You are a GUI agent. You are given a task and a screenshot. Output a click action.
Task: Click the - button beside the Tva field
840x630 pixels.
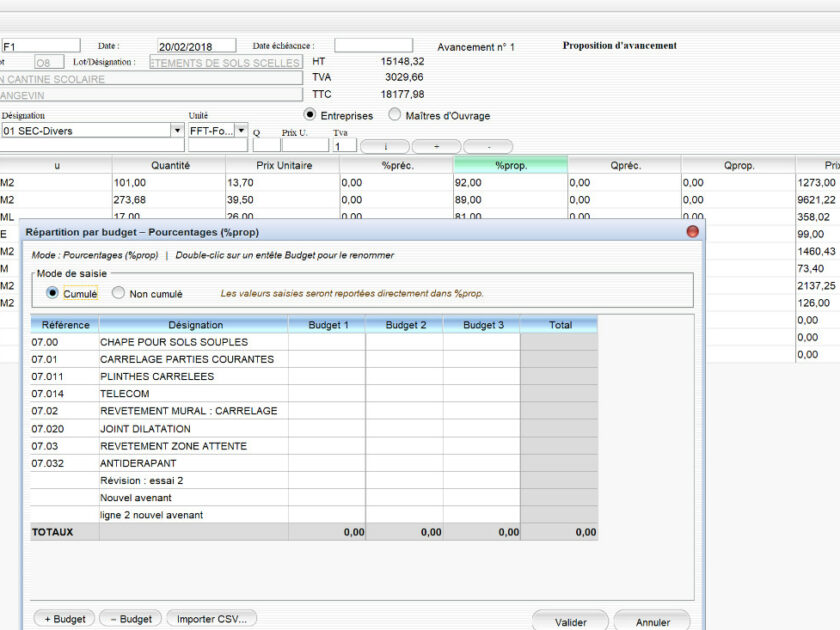[488, 146]
